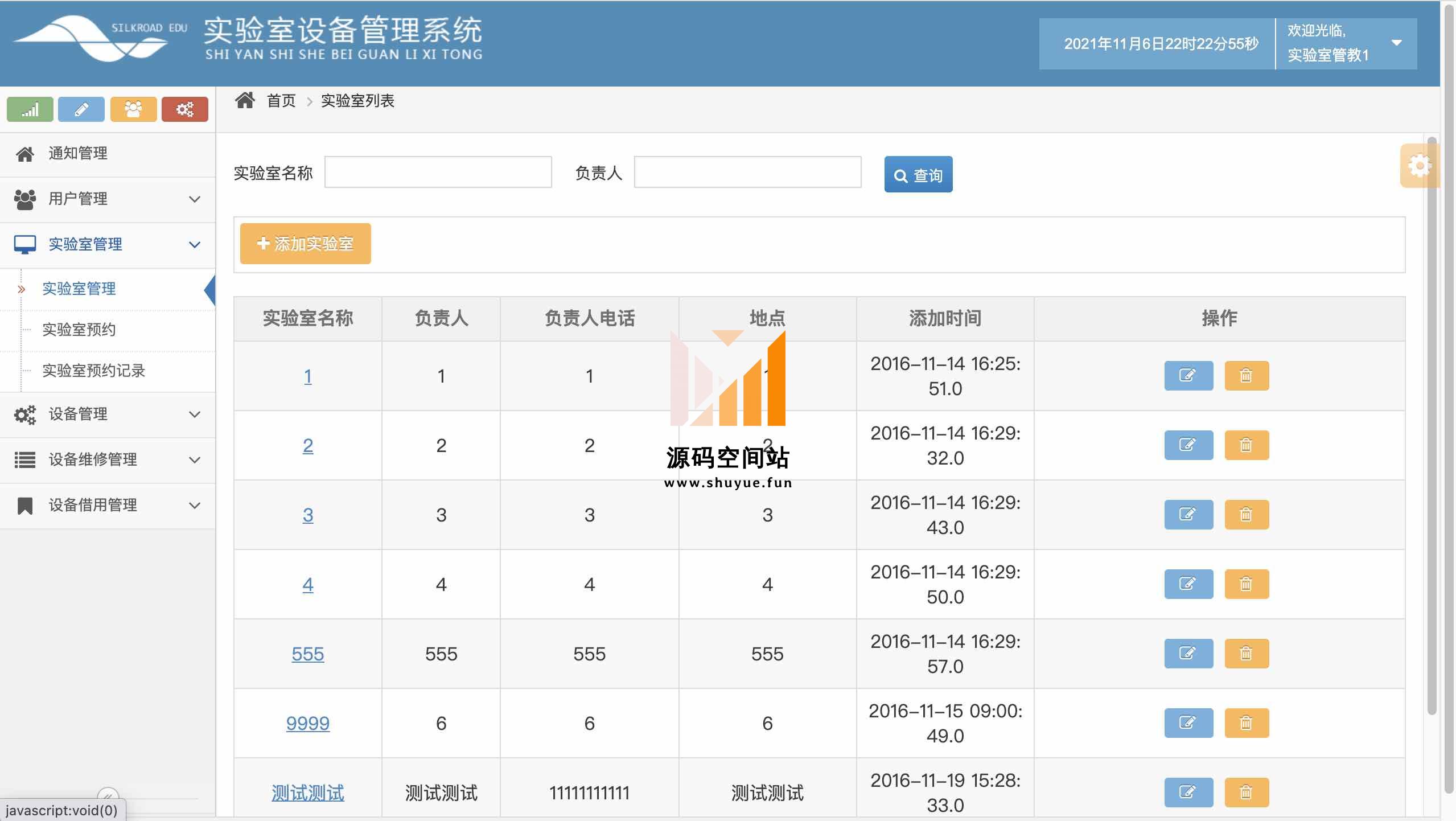Collapse 实验室管理 parent menu
Image resolution: width=1456 pixels, height=821 pixels.
point(108,245)
